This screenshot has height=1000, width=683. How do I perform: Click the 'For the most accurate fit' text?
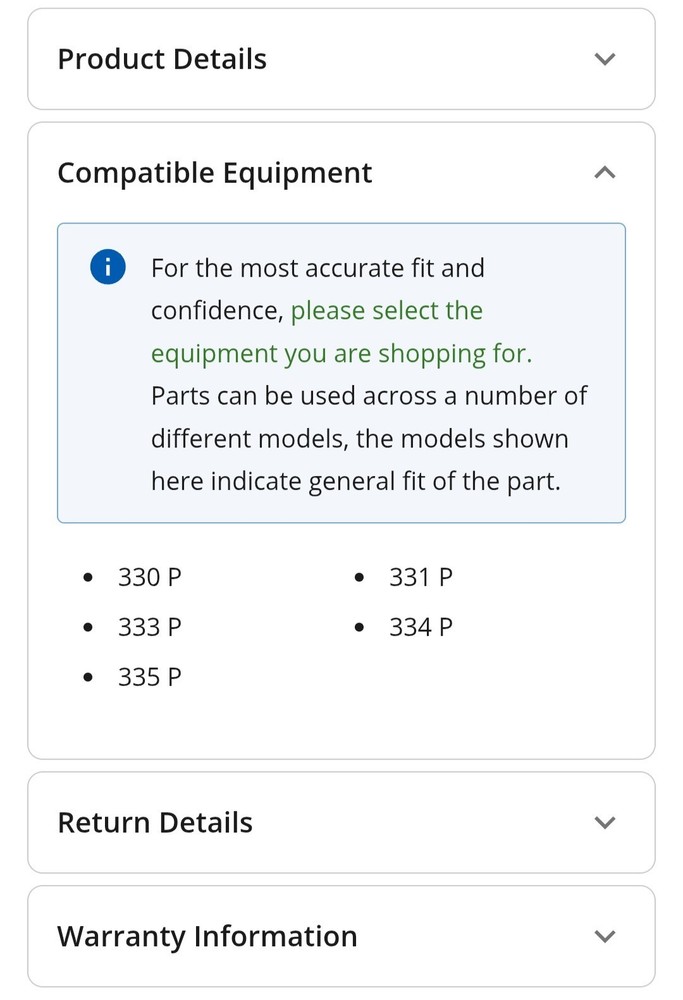pos(317,268)
